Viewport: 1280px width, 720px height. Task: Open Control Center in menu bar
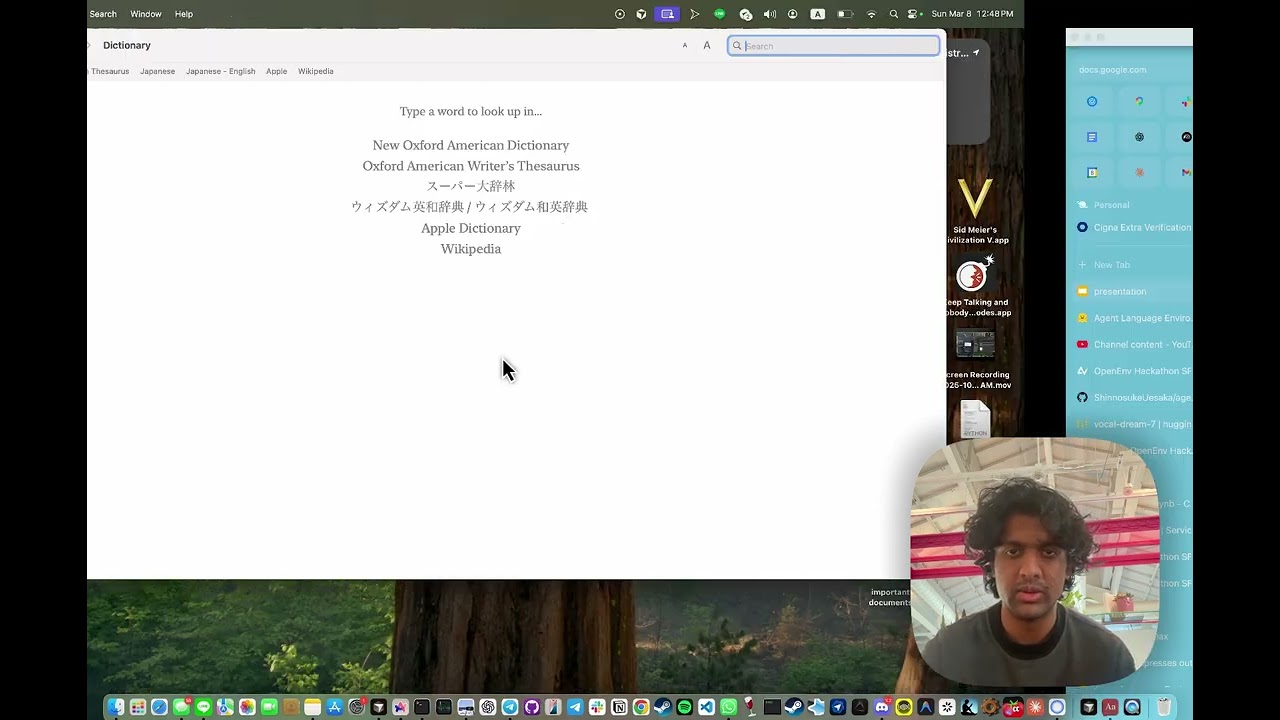pos(913,14)
